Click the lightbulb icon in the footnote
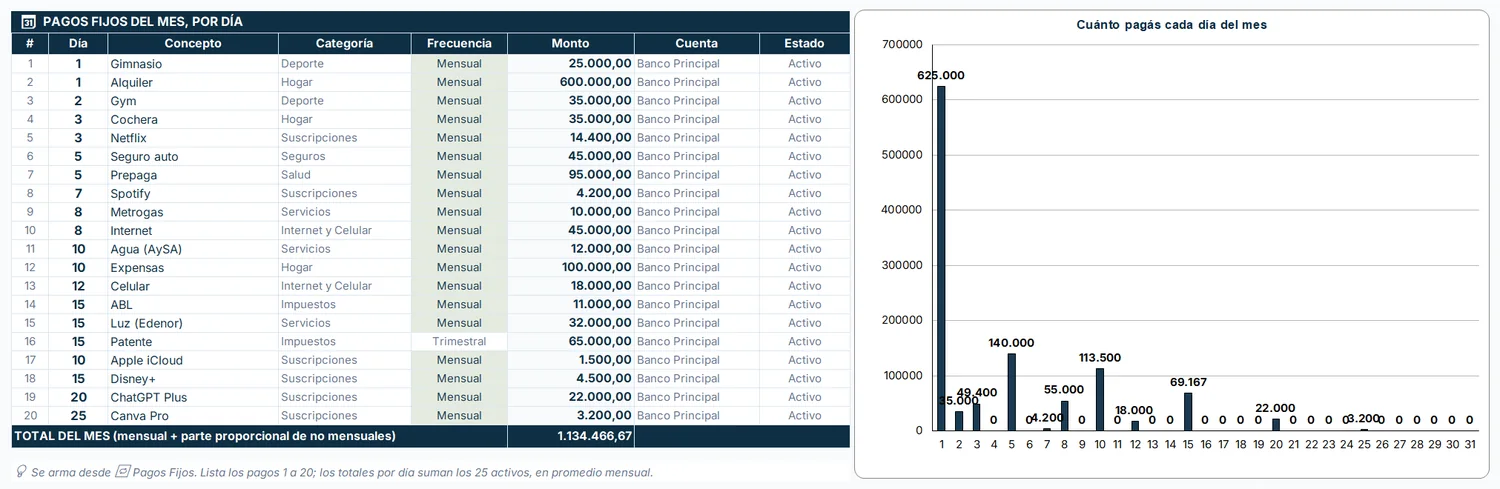 pyautogui.click(x=21, y=472)
